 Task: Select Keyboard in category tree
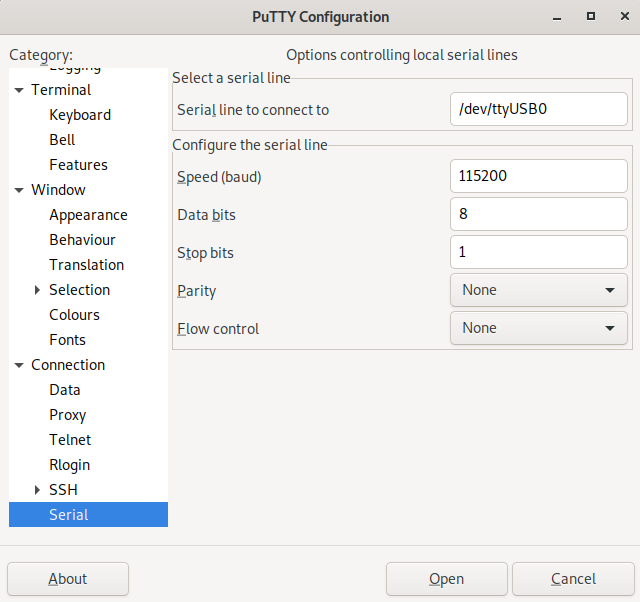point(80,115)
